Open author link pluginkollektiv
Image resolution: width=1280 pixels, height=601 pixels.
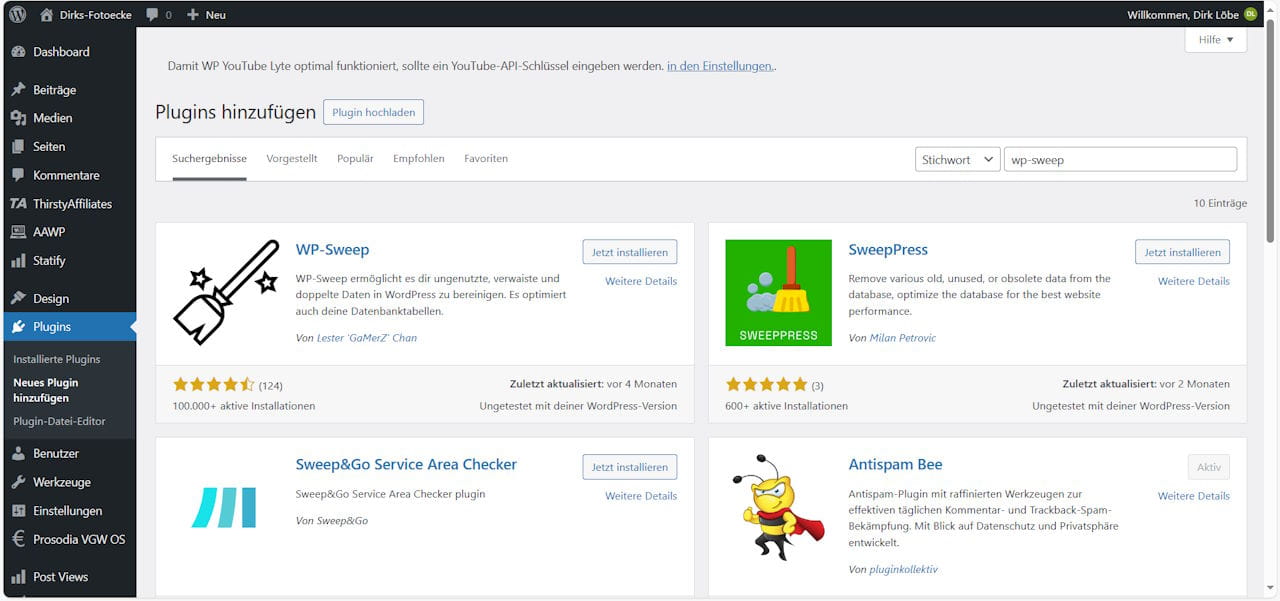point(904,569)
